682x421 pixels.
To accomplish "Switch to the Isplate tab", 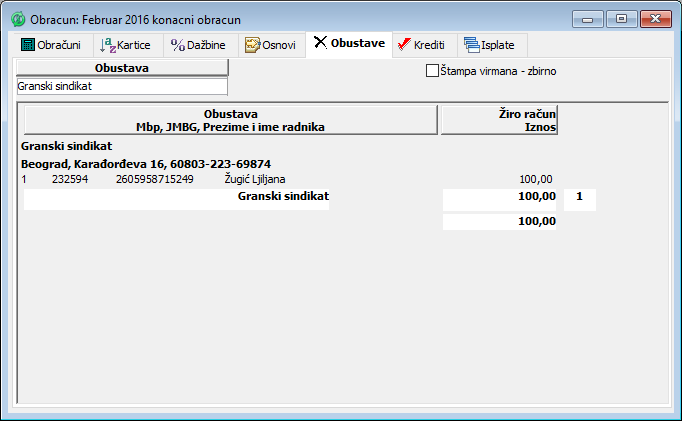I will (x=492, y=45).
